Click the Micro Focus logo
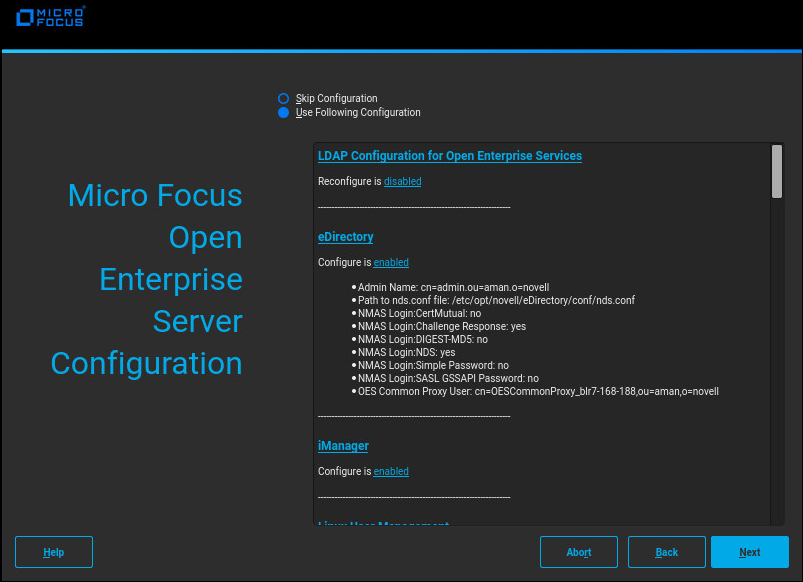 click(x=51, y=17)
